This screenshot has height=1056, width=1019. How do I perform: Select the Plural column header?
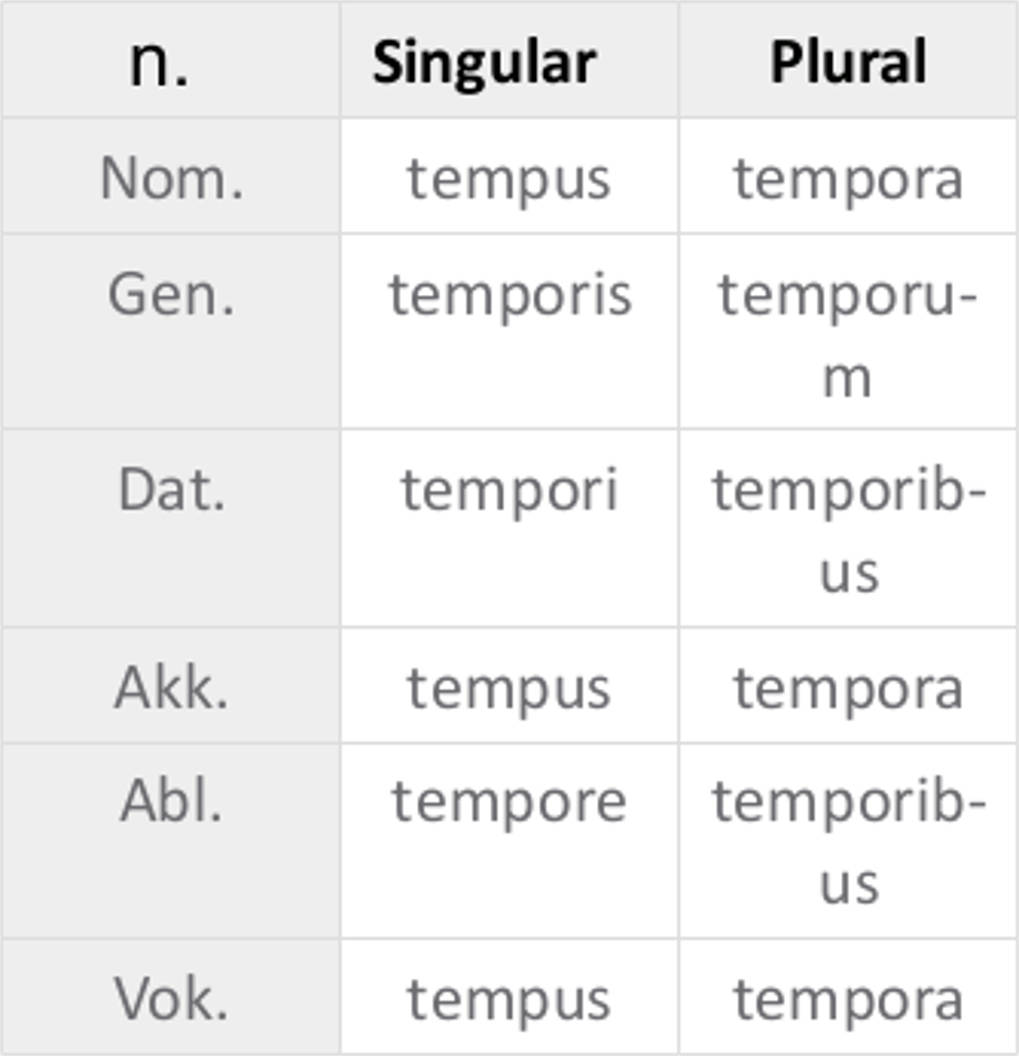pyautogui.click(x=848, y=62)
